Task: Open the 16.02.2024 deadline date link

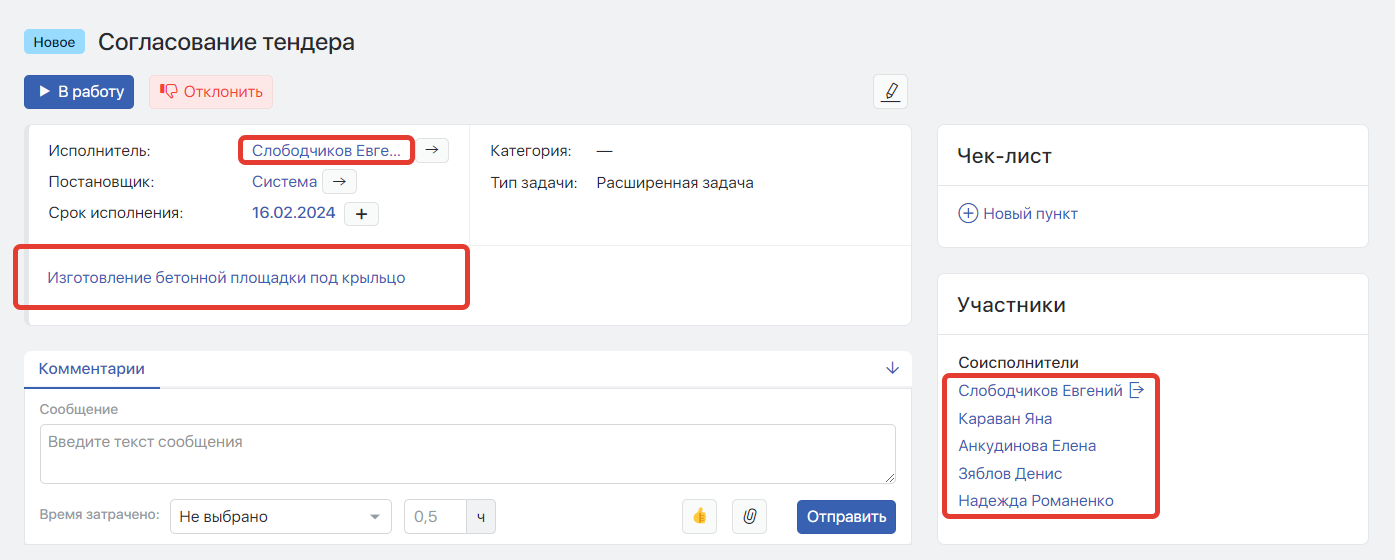Action: click(294, 213)
